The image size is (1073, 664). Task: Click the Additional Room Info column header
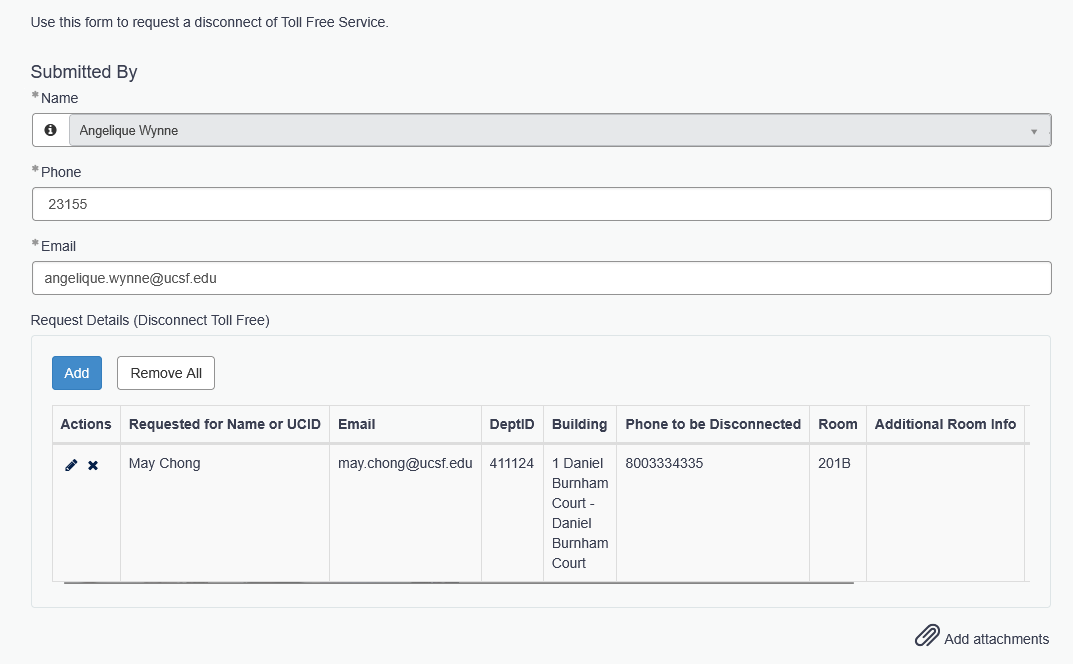[945, 424]
